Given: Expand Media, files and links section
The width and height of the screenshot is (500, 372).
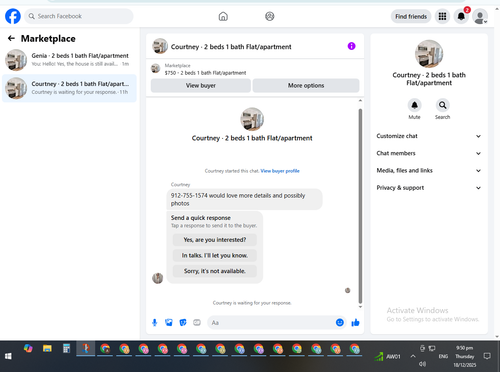Looking at the screenshot, I should 429,170.
